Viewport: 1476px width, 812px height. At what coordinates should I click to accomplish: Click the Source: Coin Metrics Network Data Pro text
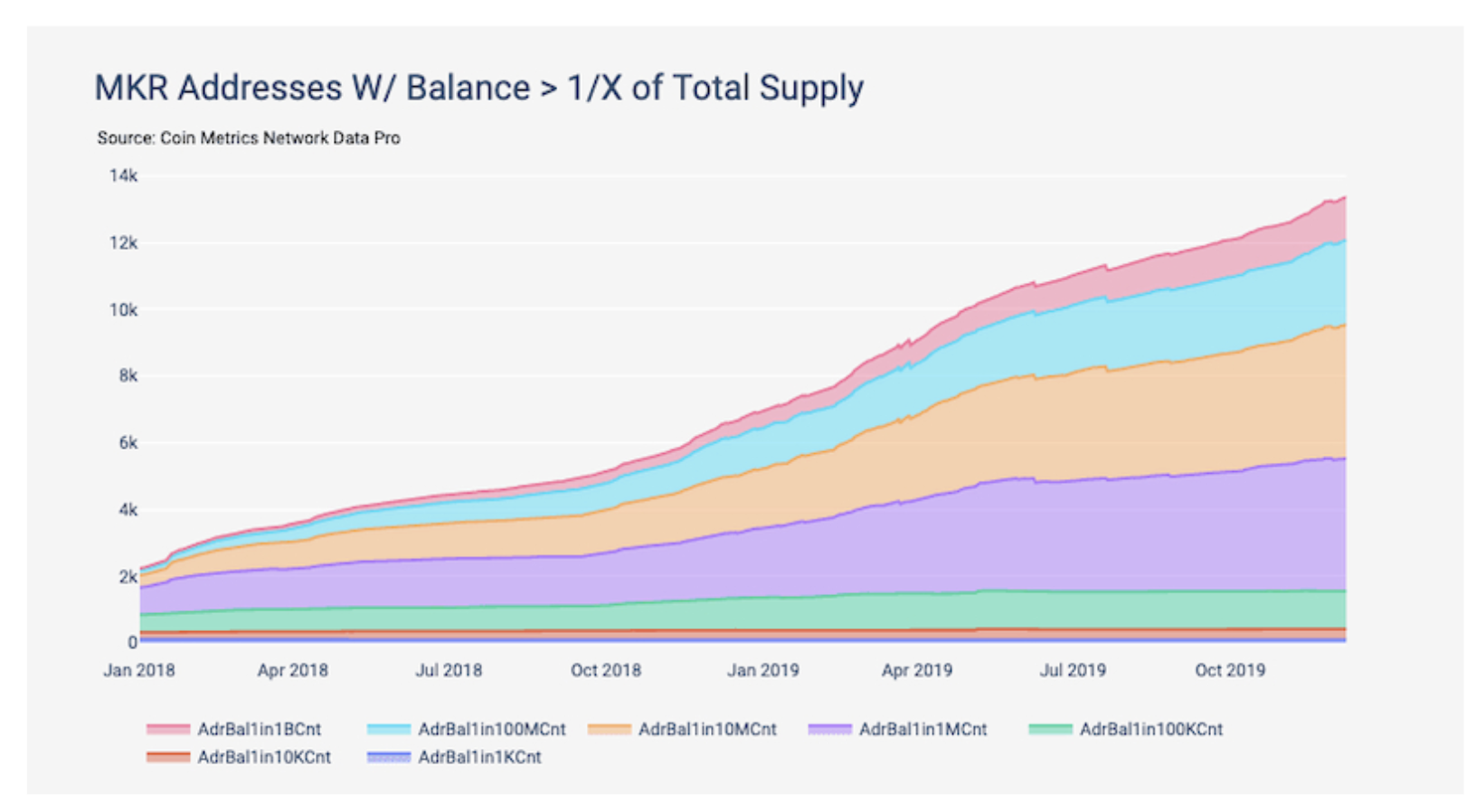[x=249, y=138]
